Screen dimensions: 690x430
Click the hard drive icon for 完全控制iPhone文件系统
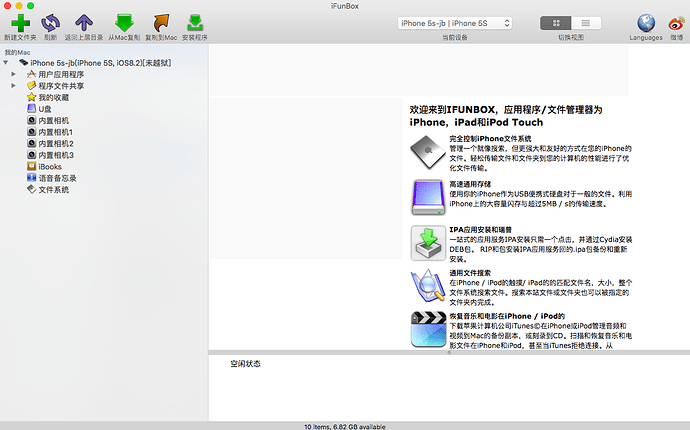click(428, 152)
